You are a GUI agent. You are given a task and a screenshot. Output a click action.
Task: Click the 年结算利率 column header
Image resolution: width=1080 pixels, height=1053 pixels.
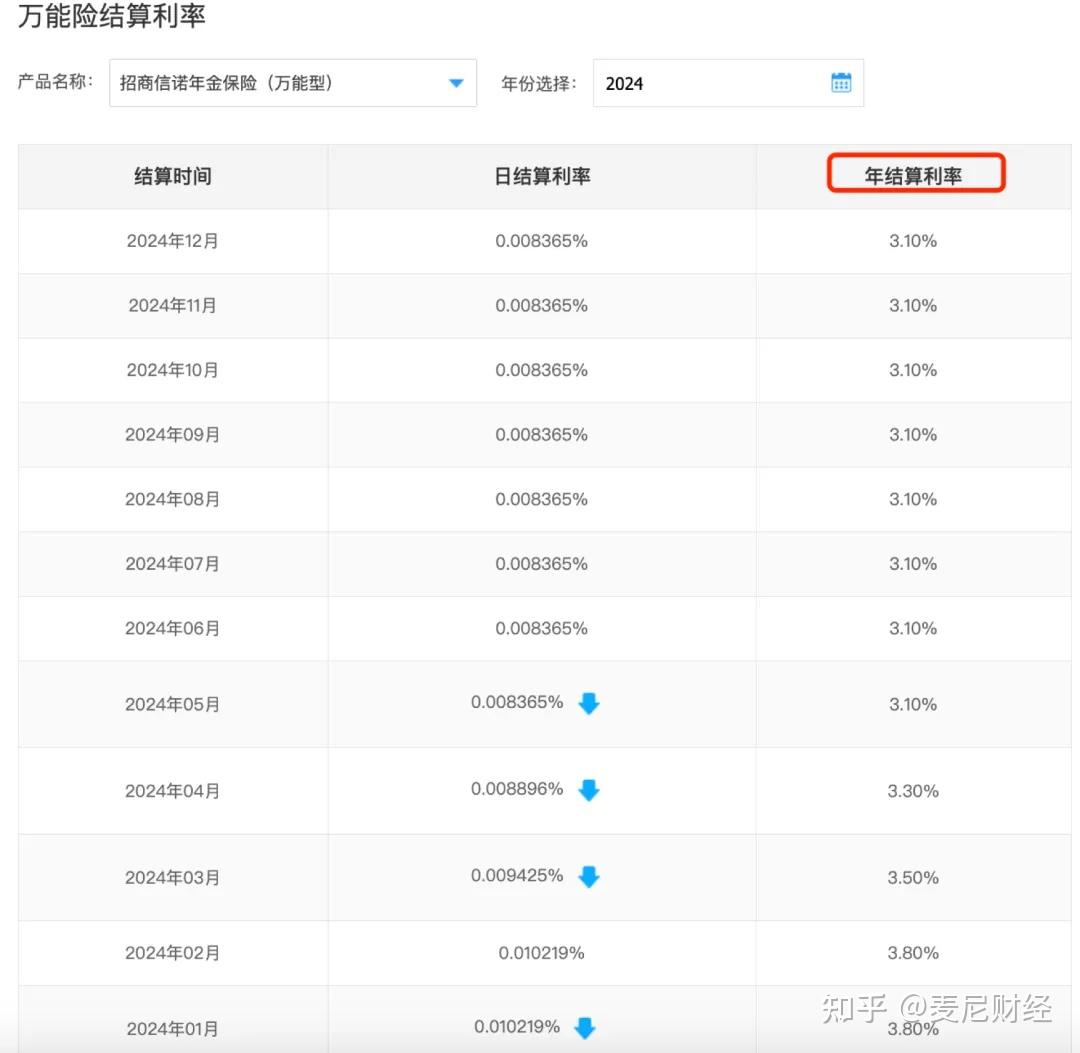913,176
